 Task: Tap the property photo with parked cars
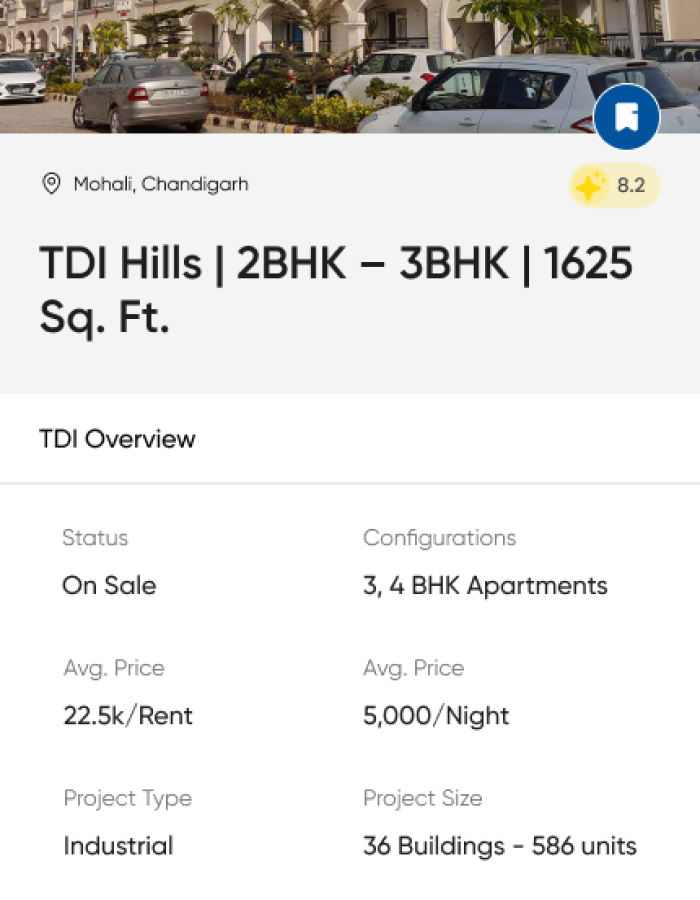(x=350, y=65)
